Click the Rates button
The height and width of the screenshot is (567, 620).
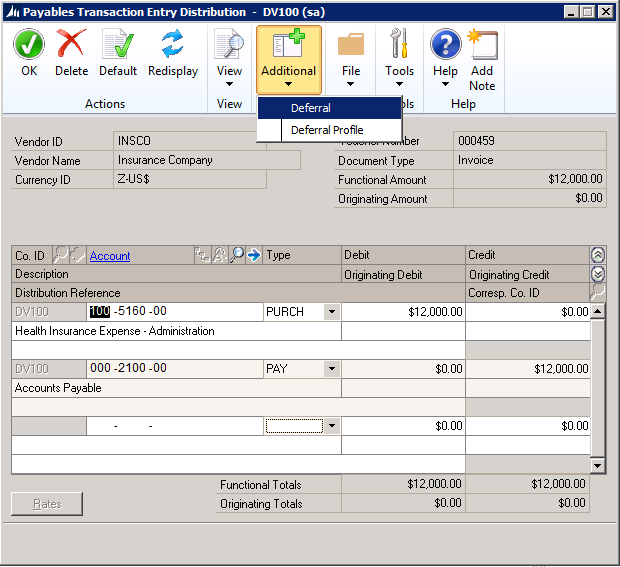47,504
